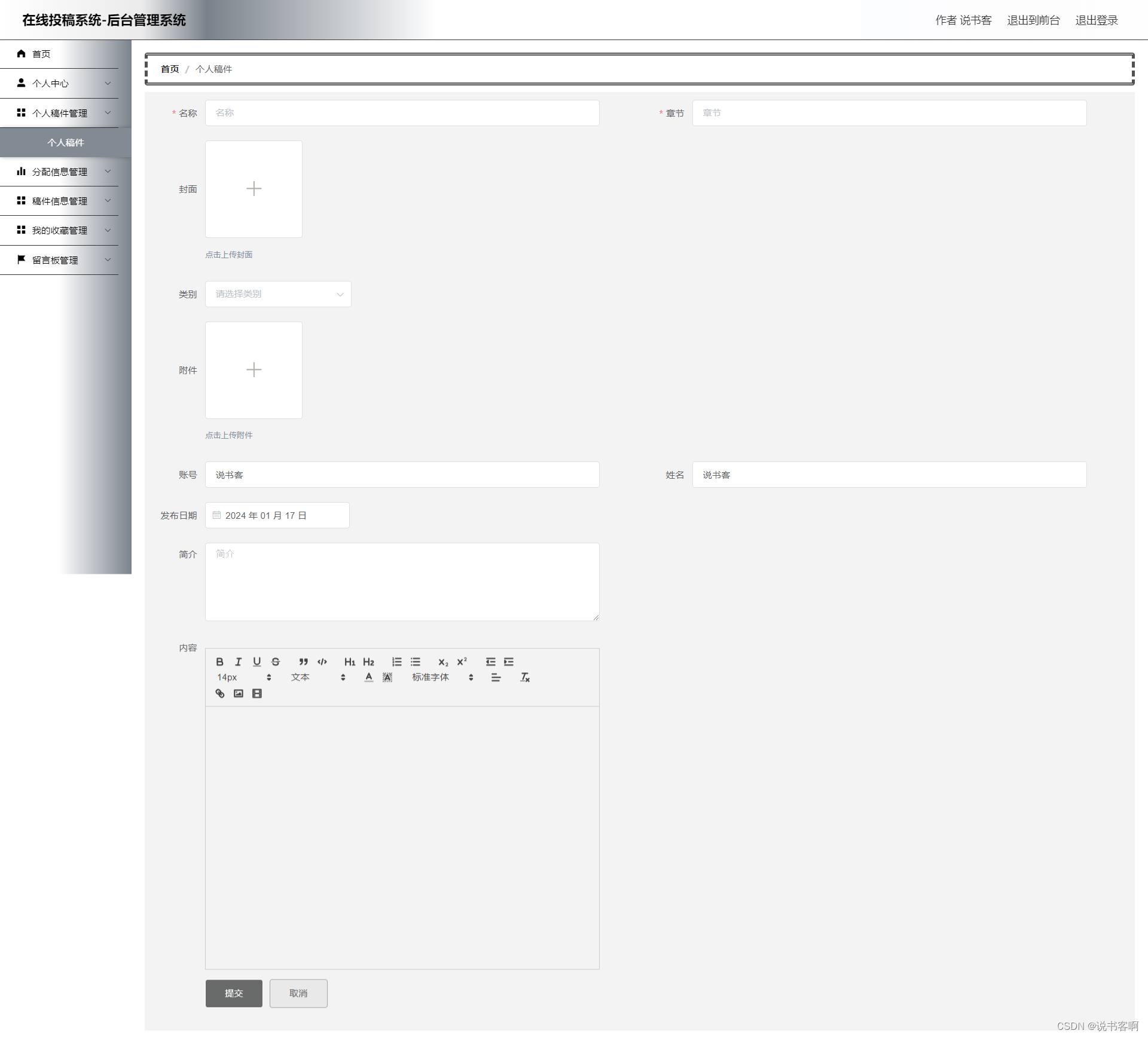
Task: Insert a video in the editor
Action: point(257,693)
